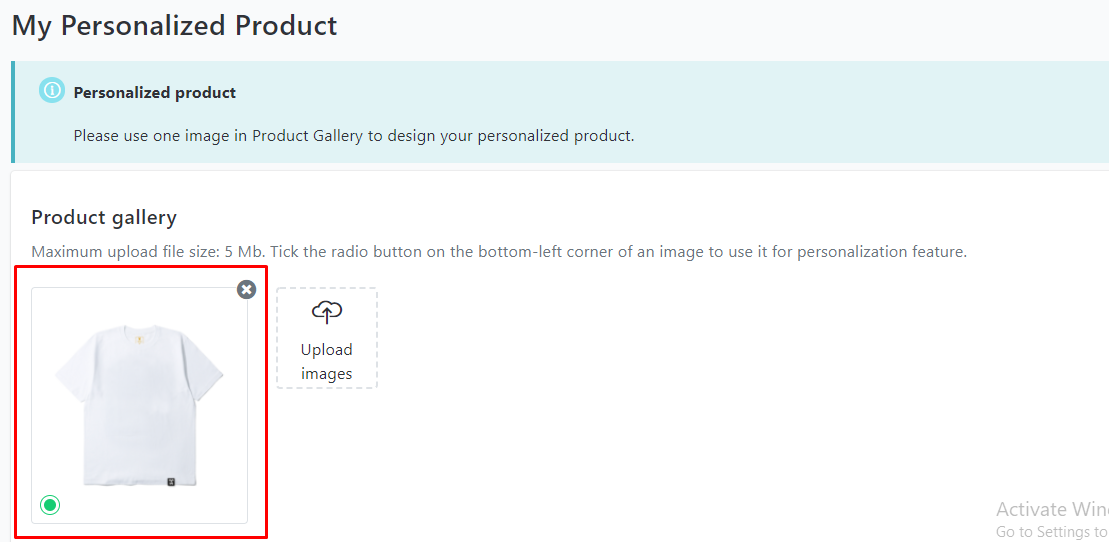Click the black hem tag on the t-shirt

171,482
